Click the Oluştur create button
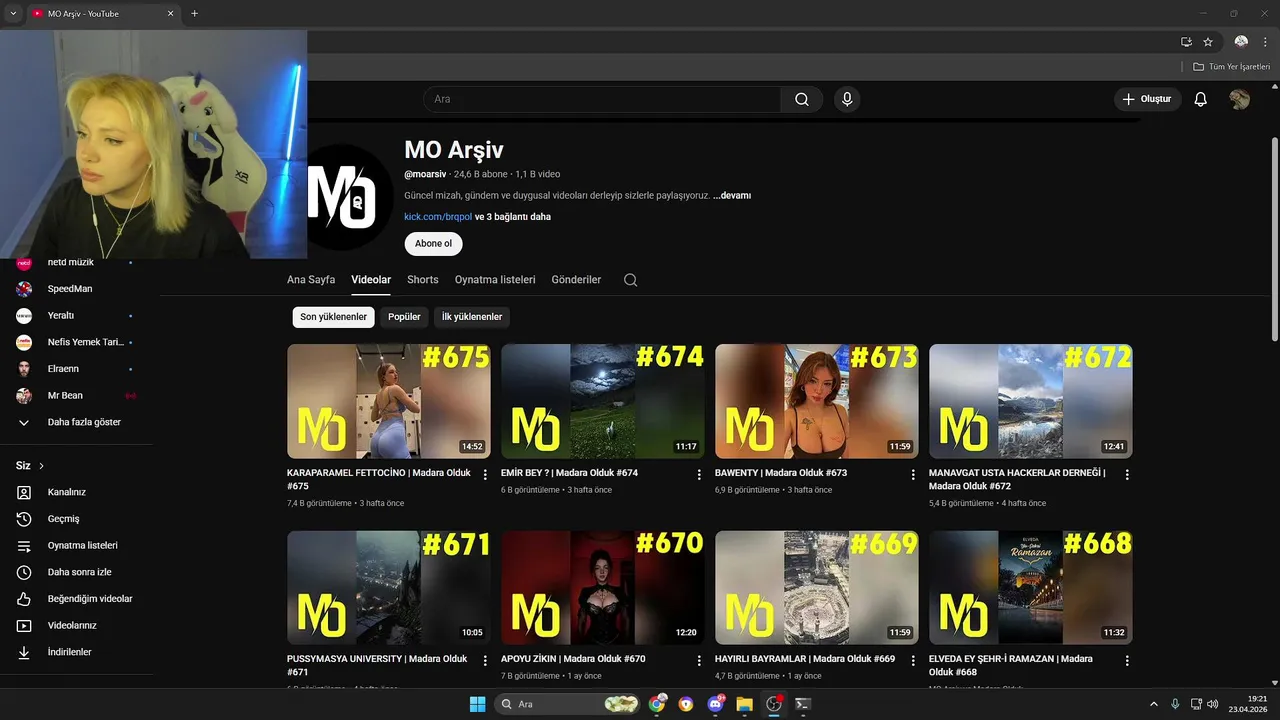 coord(1147,99)
